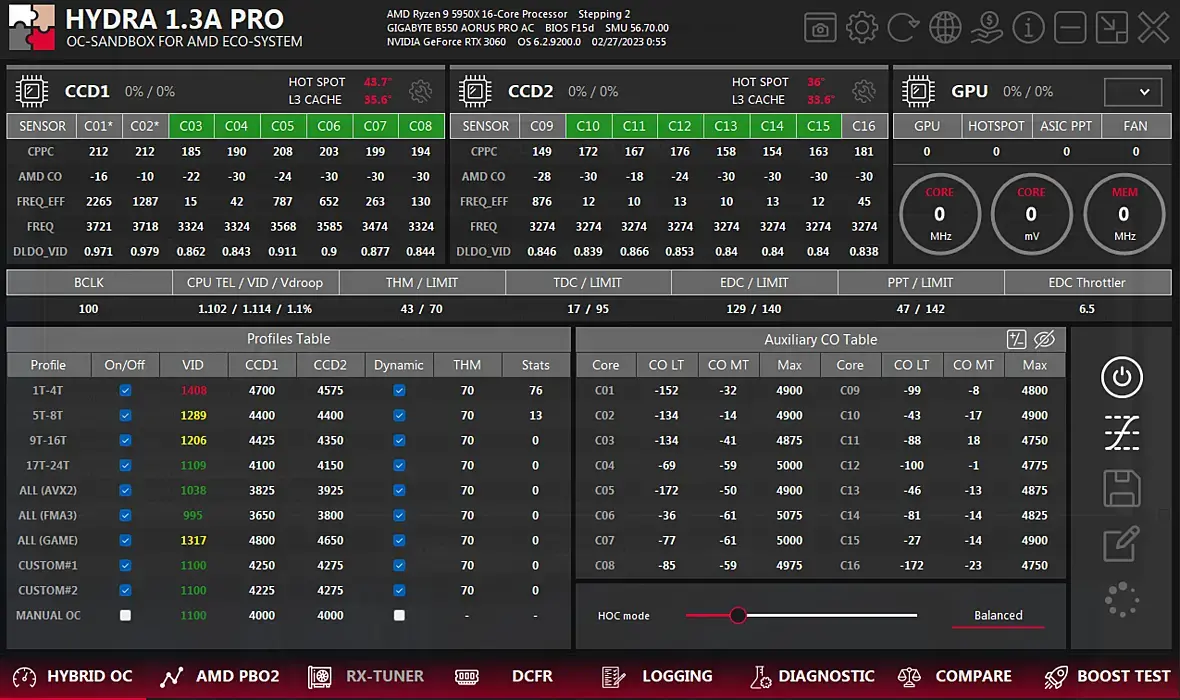Click the Stats value 76 for 1T-4T

536,390
